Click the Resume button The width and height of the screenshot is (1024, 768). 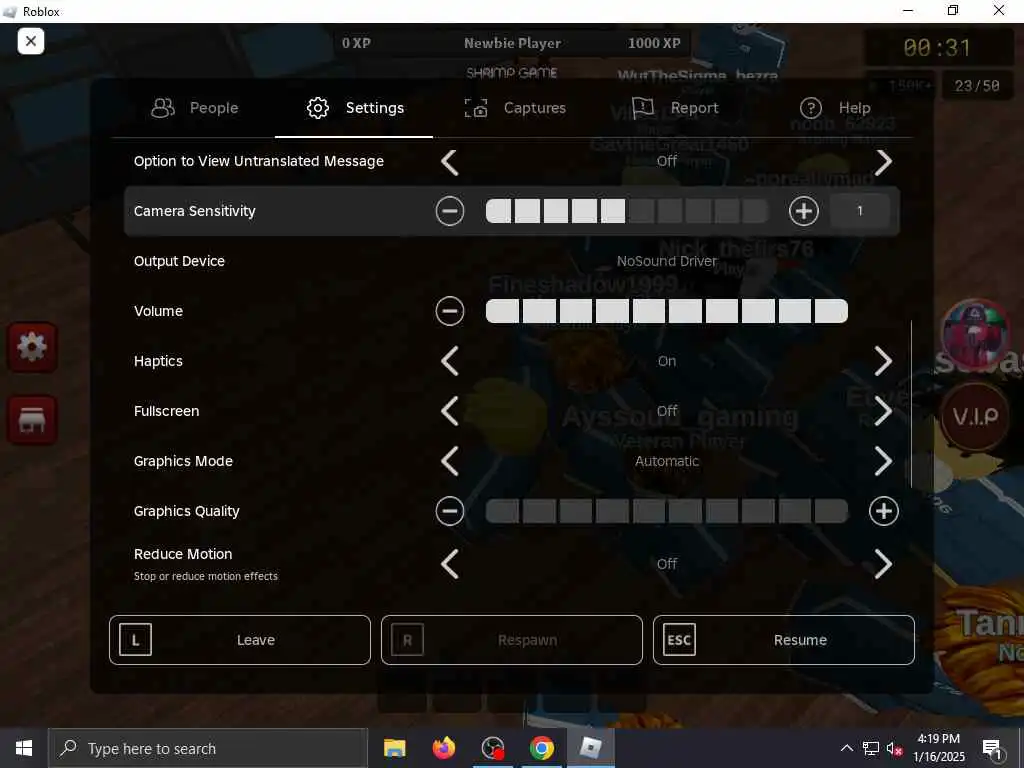[784, 640]
